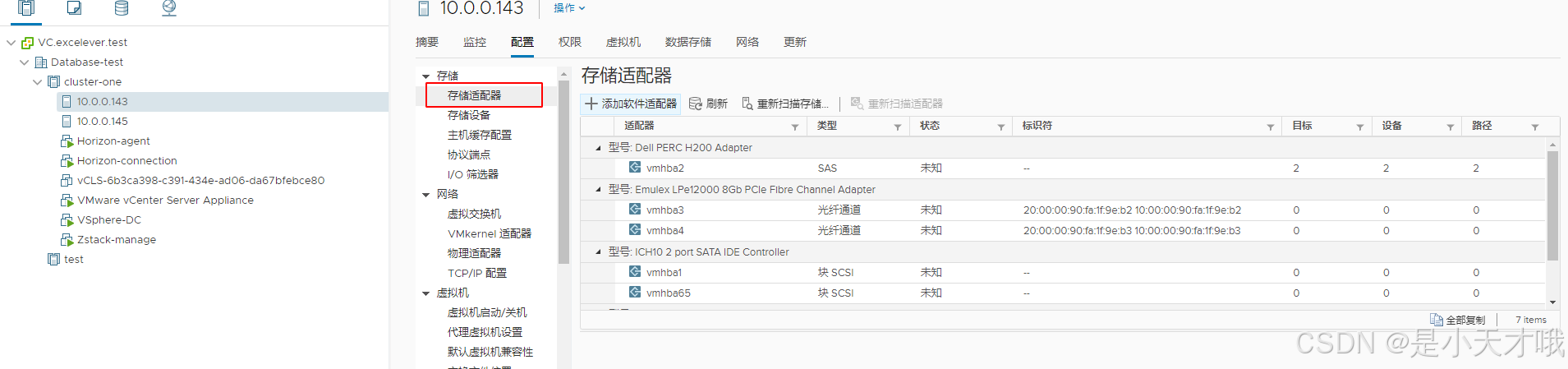Open Networking inventory view icon
The width and height of the screenshot is (1568, 369).
tap(169, 8)
